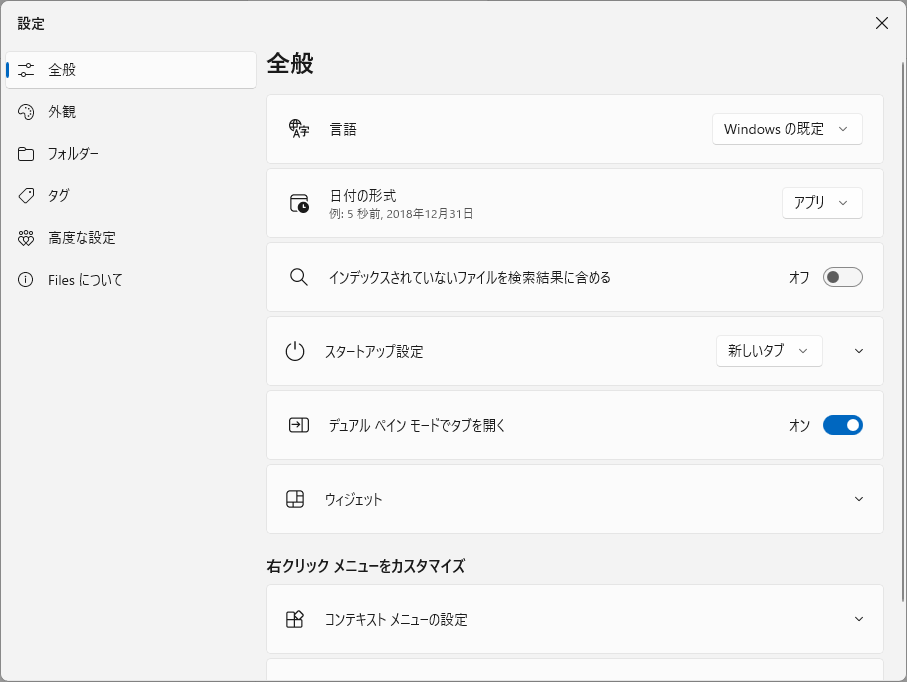Click the dual pane icon
907x682 pixels.
click(x=298, y=425)
